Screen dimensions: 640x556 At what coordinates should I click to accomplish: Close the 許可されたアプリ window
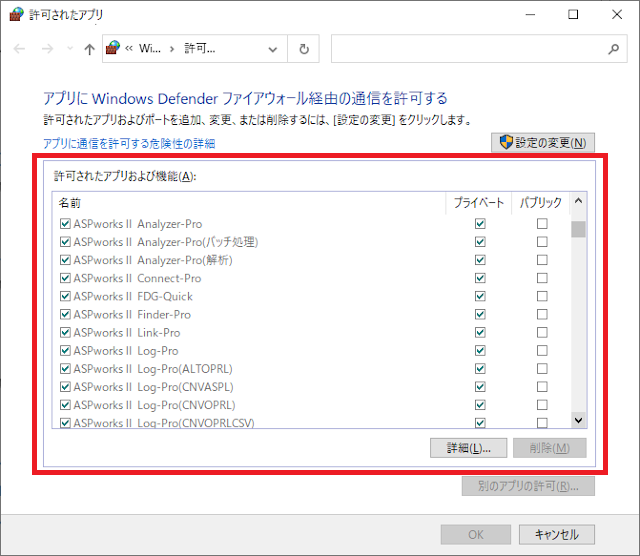pyautogui.click(x=617, y=15)
